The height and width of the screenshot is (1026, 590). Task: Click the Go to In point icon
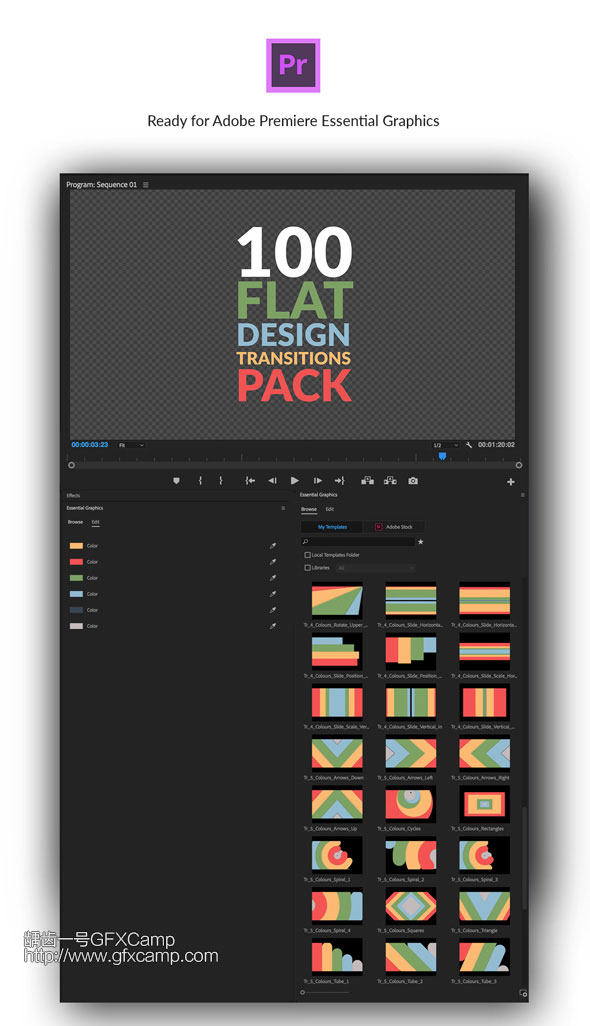(x=250, y=481)
